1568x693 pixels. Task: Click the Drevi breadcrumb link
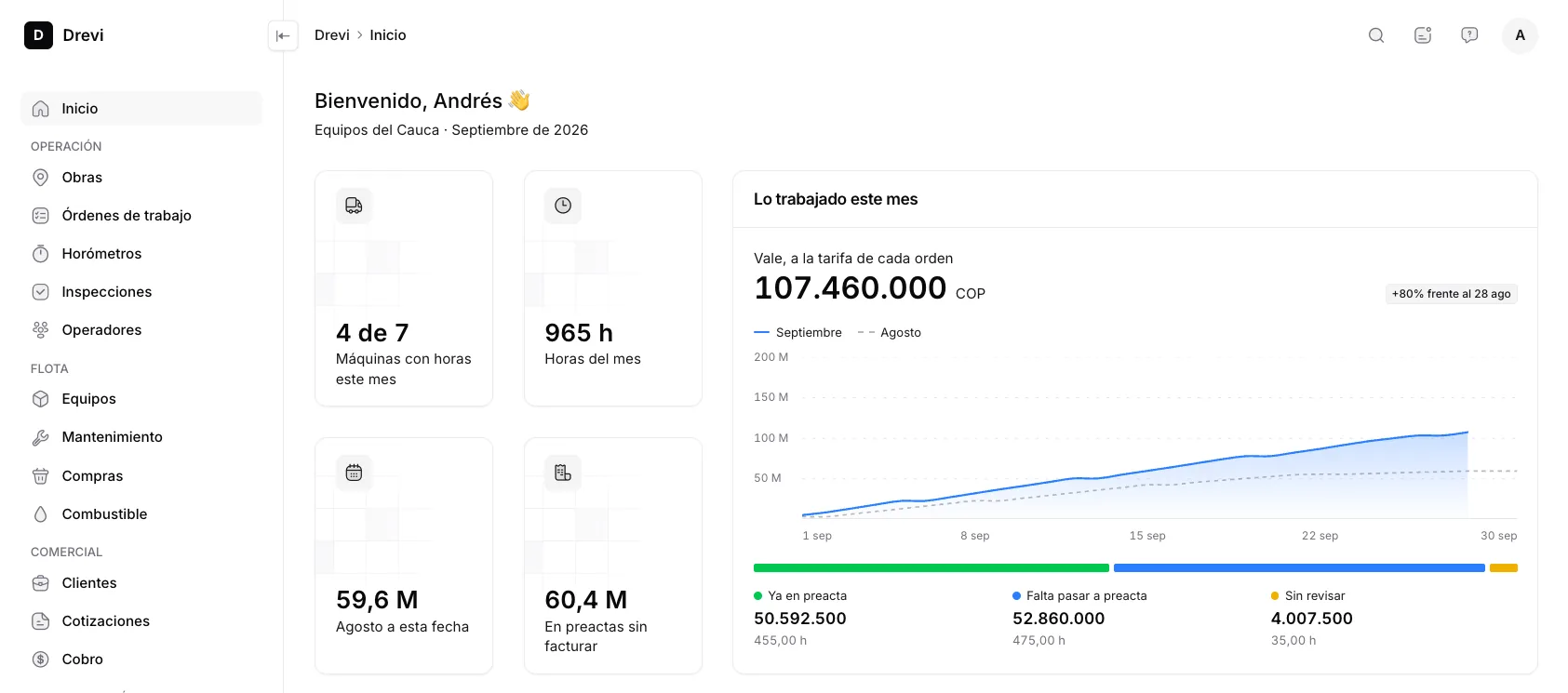332,35
